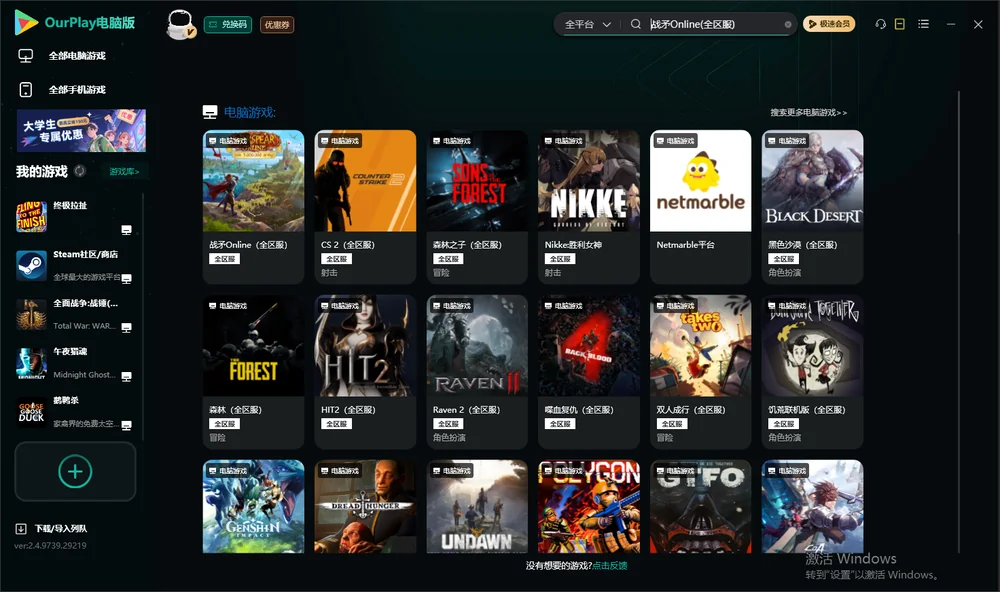Image resolution: width=1000 pixels, height=592 pixels.
Task: Click the 点击反馈 feedback link
Action: click(x=610, y=565)
